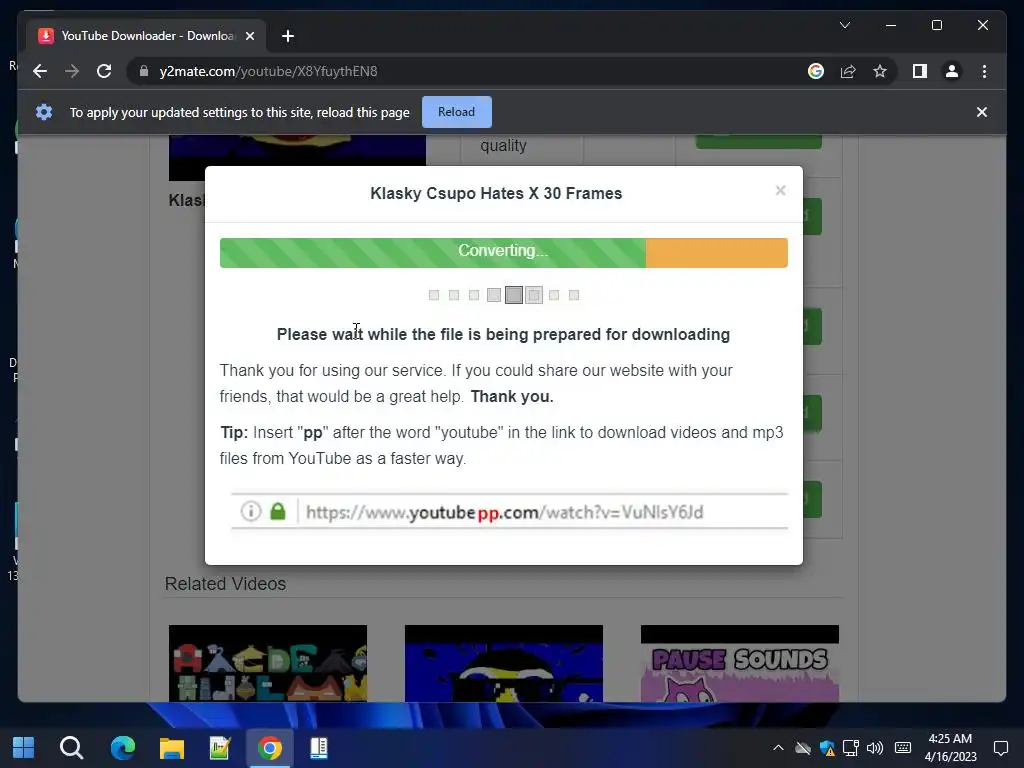Click the network tray icon

850,748
